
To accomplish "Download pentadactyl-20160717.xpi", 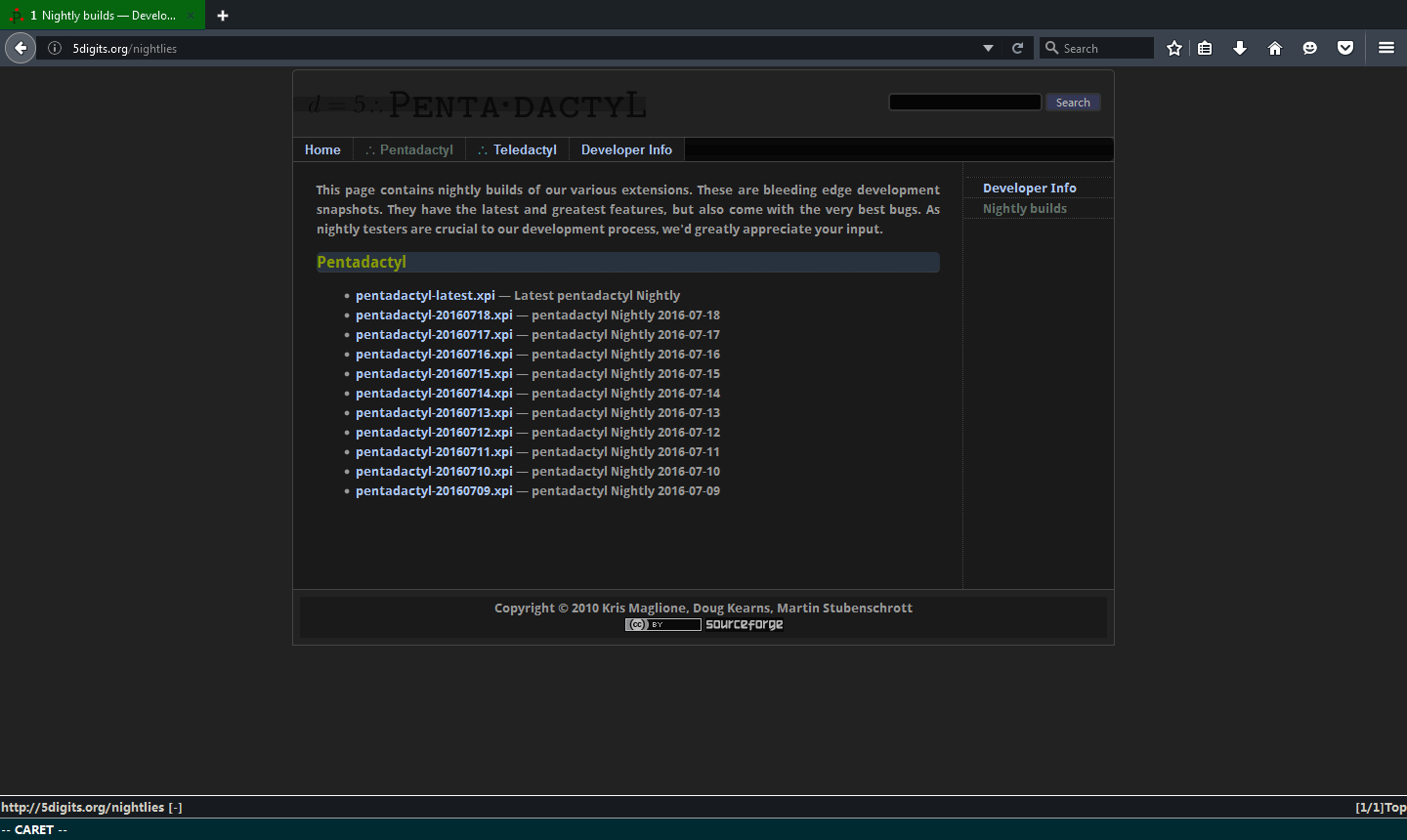I will [x=434, y=334].
